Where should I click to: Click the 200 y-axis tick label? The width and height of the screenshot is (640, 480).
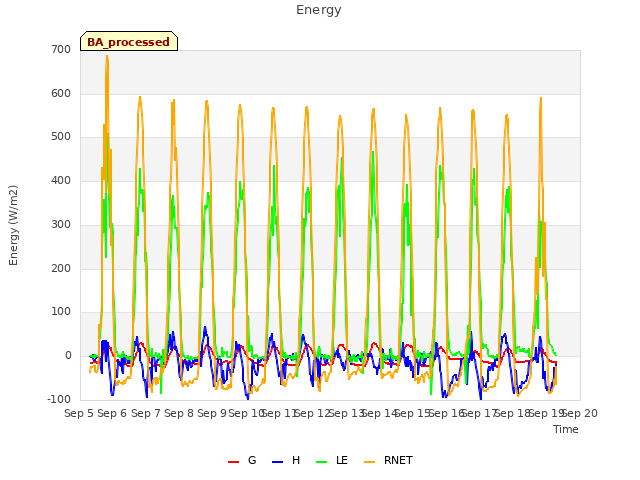[61, 268]
